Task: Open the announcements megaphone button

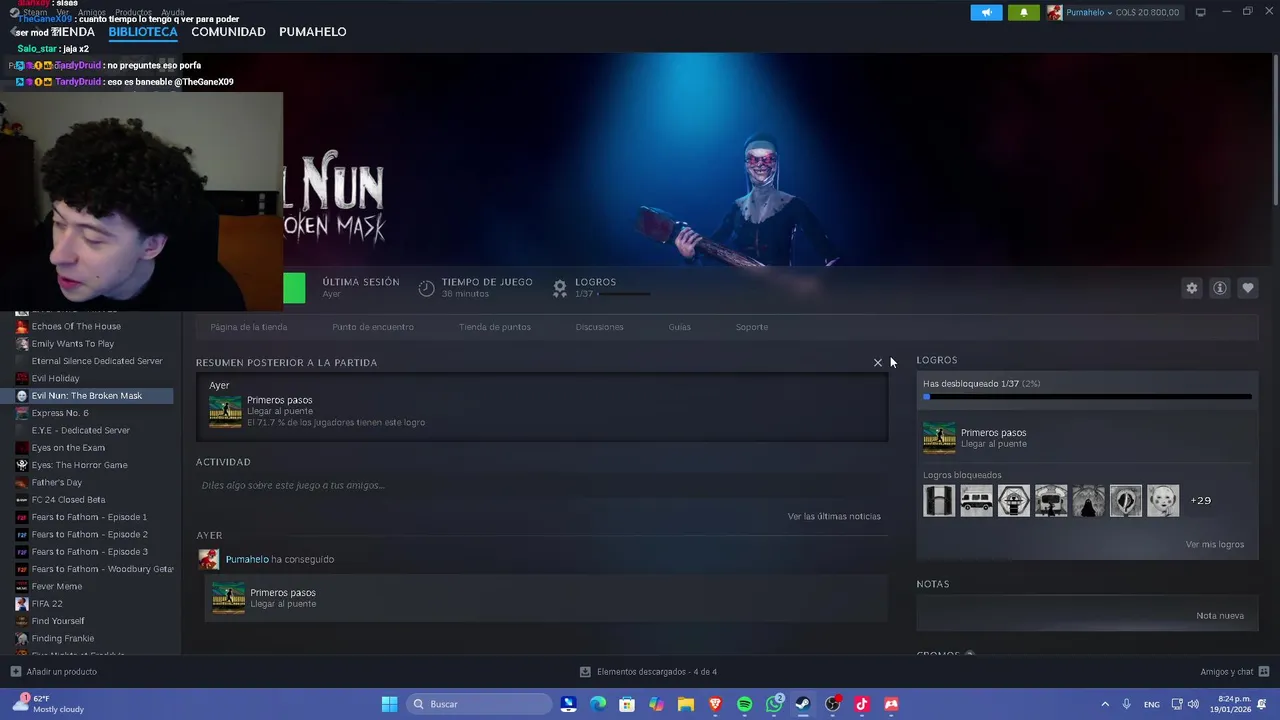Action: 986,12
